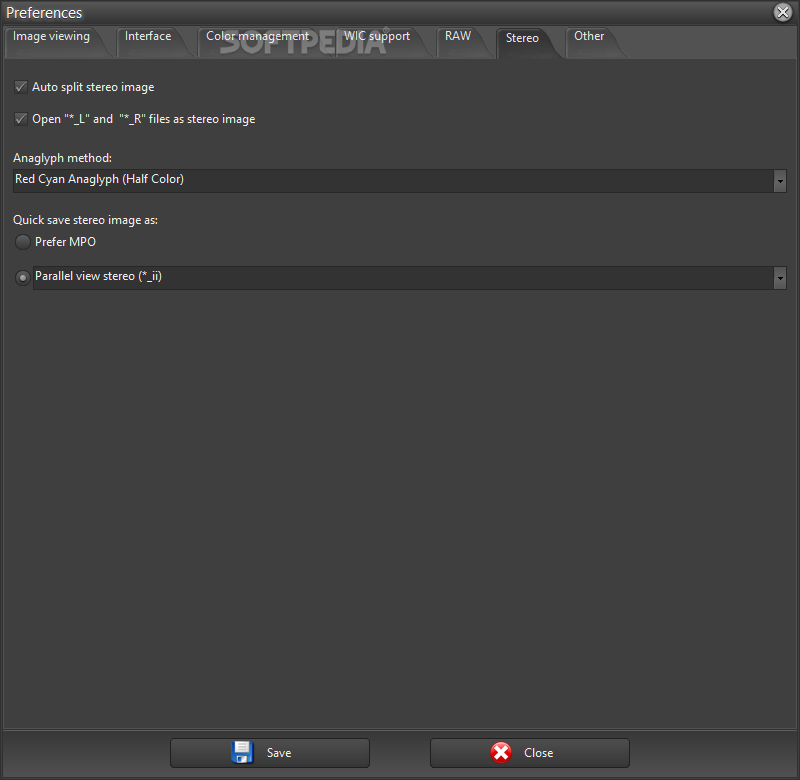Toggle the Auto split stereo image checkbox

(x=20, y=87)
